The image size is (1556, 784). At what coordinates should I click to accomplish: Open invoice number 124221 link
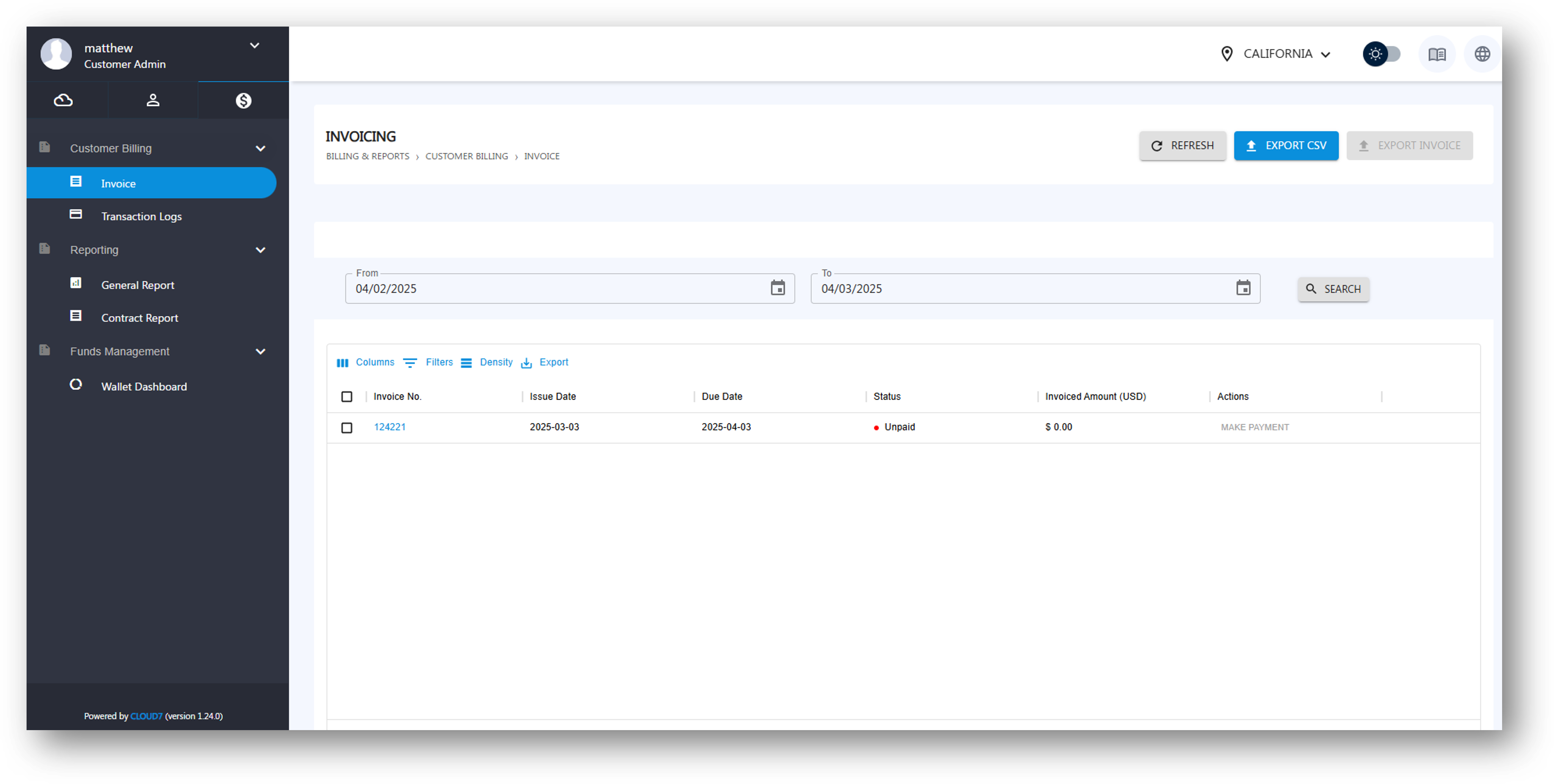(x=390, y=427)
